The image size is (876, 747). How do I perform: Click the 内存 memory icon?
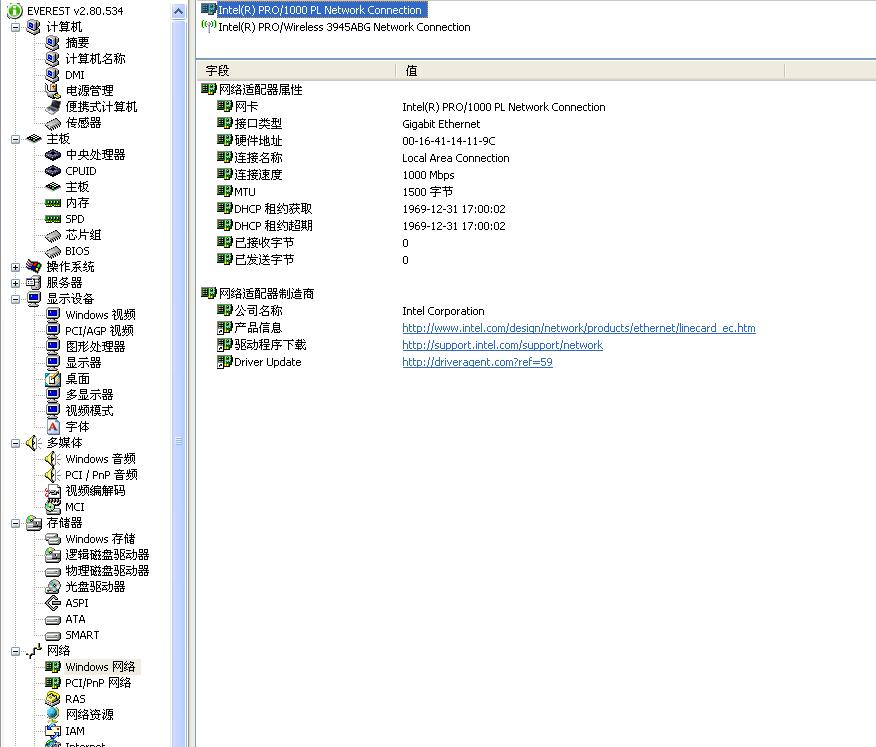tap(53, 203)
